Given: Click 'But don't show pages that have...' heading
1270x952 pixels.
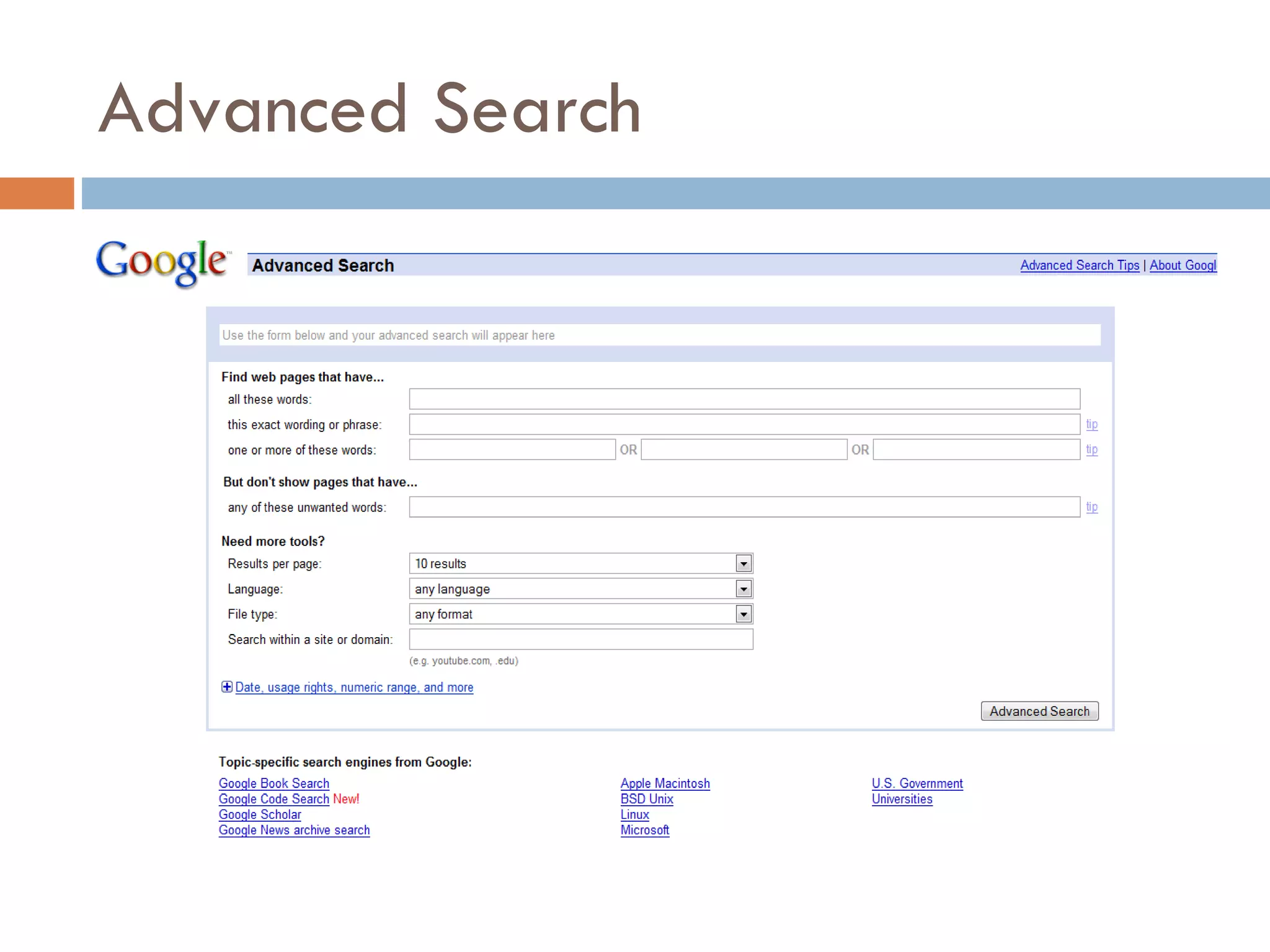Looking at the screenshot, I should 320,482.
